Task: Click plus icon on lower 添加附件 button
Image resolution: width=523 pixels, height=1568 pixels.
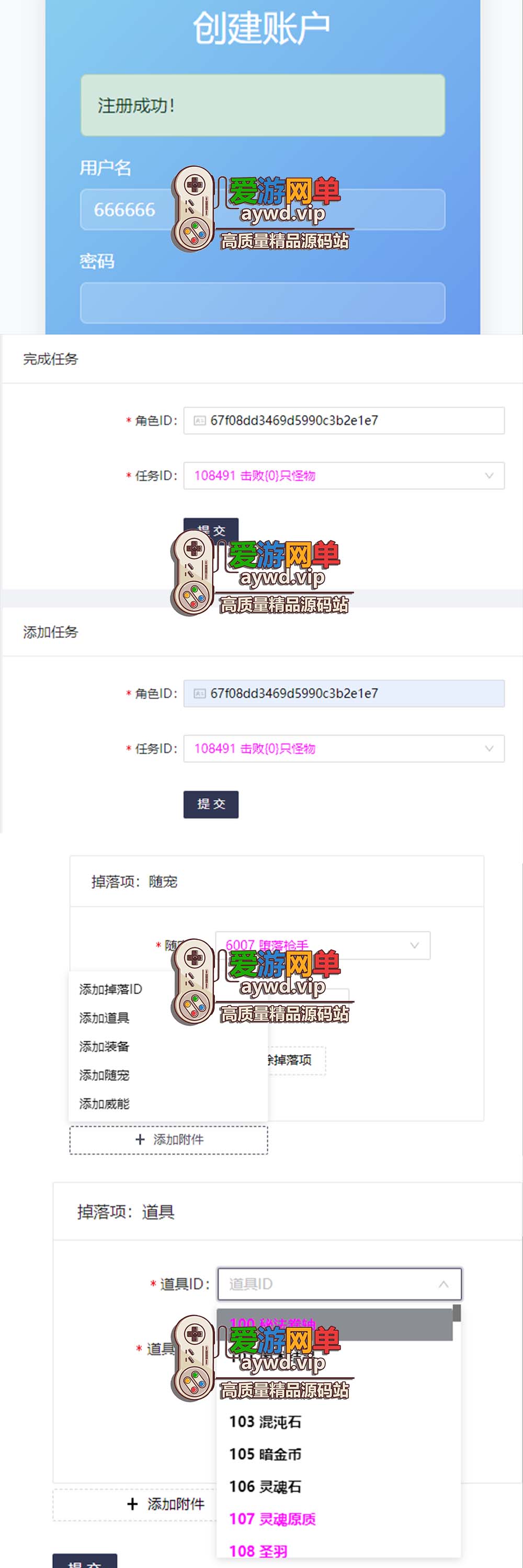Action: click(133, 1504)
